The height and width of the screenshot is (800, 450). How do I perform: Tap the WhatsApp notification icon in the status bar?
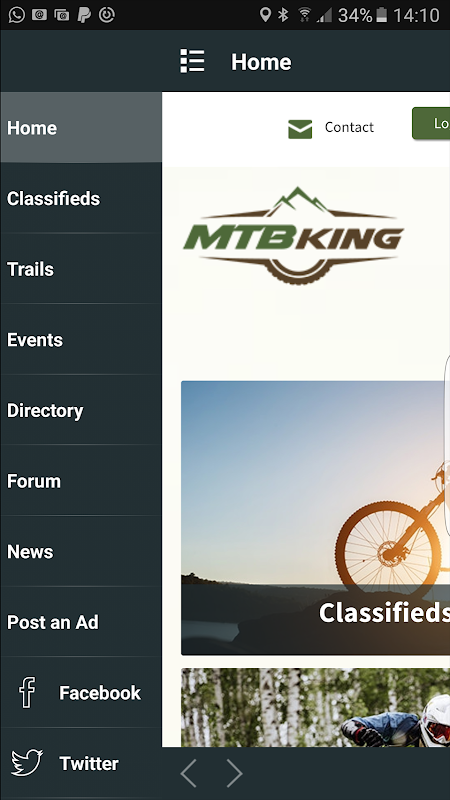16,15
